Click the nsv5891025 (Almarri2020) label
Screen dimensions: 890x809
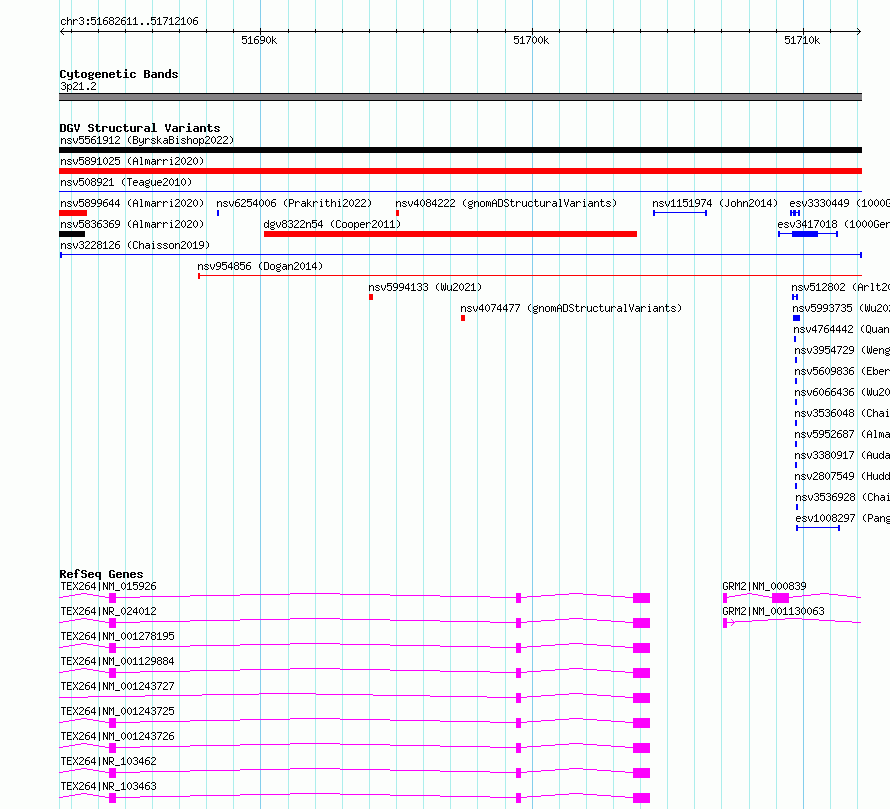pos(132,161)
